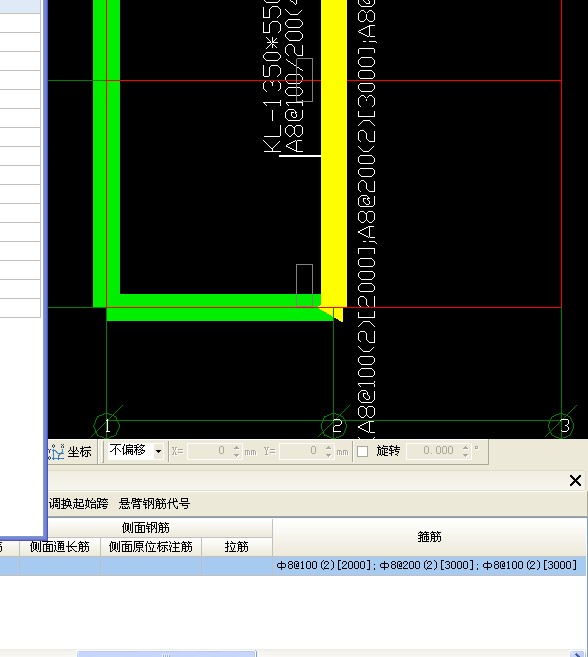Click the rotation angle input field
Viewport: 588px width, 657px height.
click(x=433, y=451)
